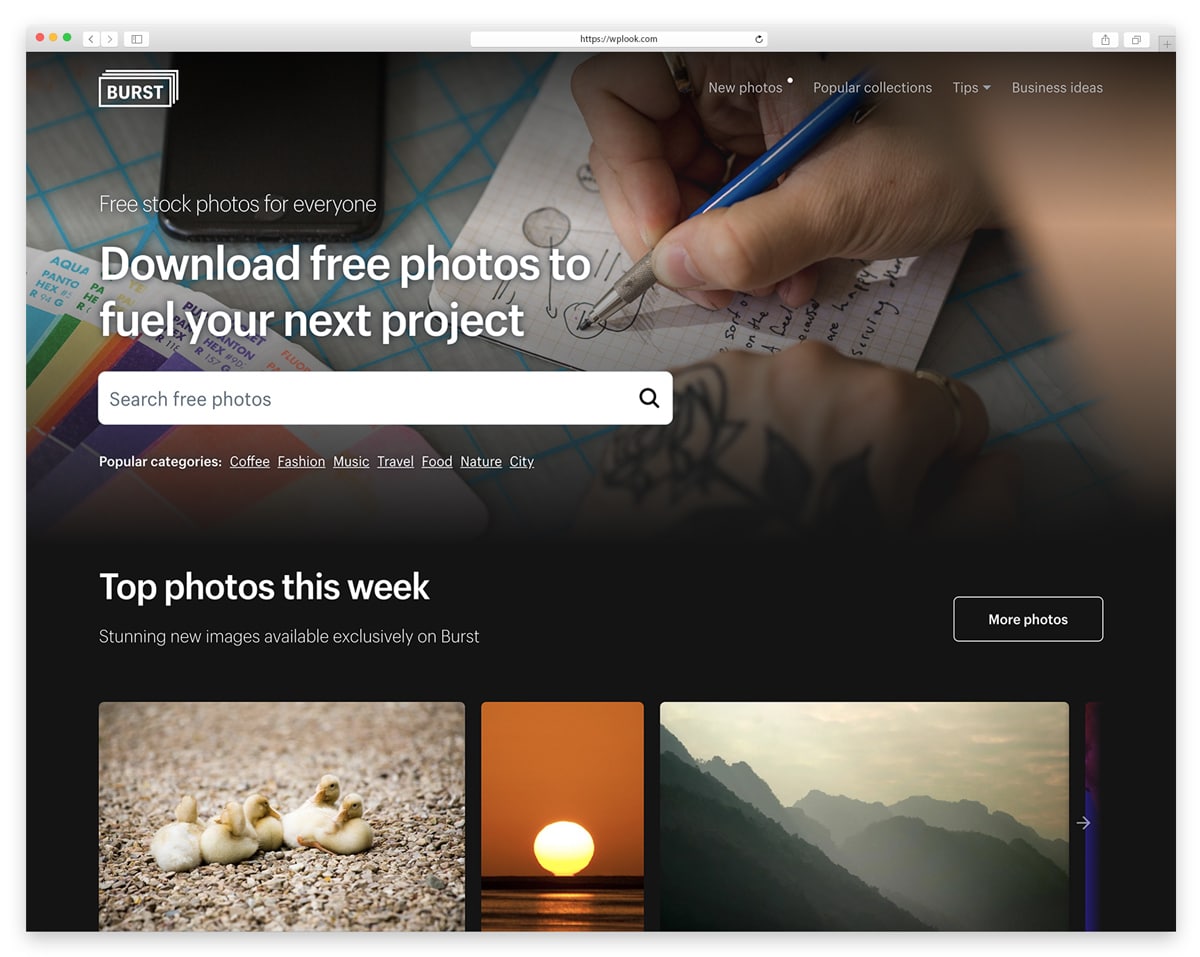Focus the Search free photos field

(x=385, y=398)
